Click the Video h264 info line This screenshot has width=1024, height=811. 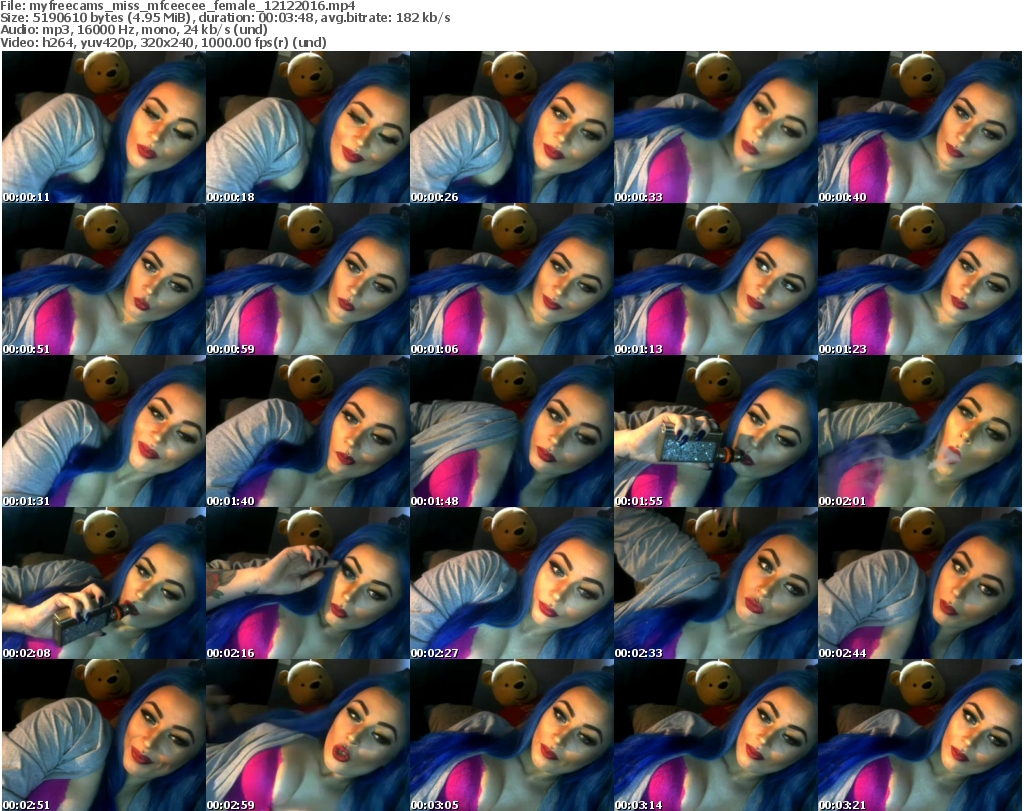(x=163, y=42)
